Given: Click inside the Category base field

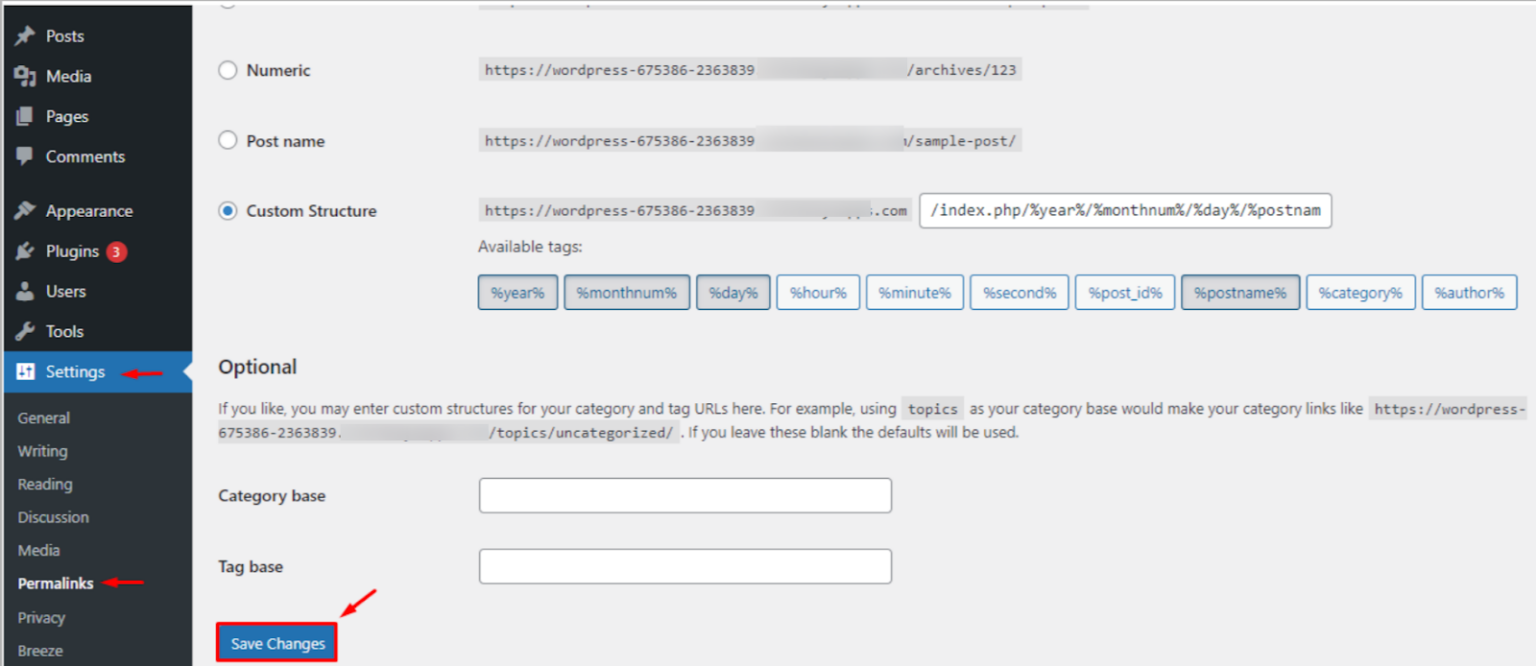Looking at the screenshot, I should click(685, 495).
